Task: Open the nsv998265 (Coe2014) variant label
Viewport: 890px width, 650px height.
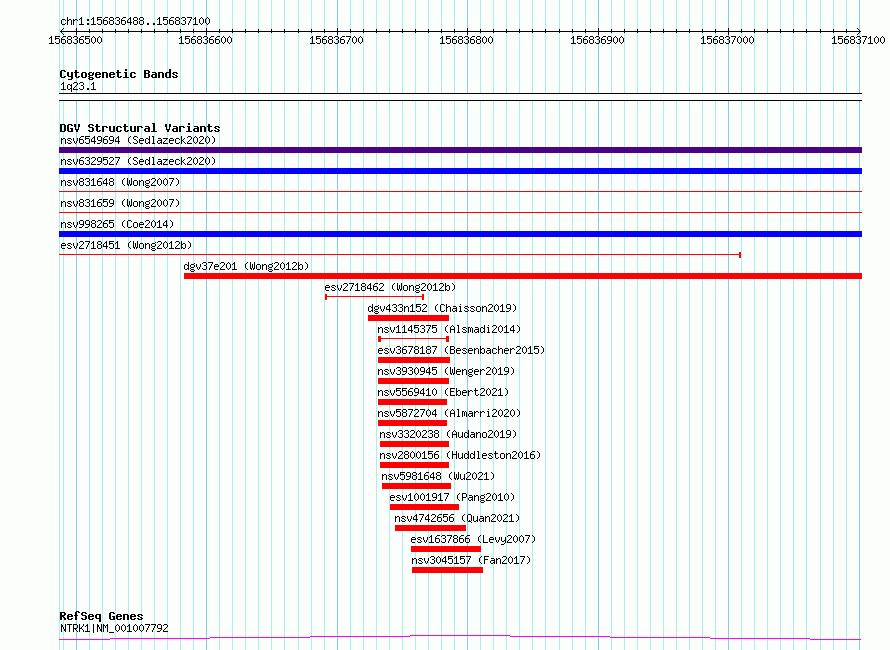Action: 117,224
